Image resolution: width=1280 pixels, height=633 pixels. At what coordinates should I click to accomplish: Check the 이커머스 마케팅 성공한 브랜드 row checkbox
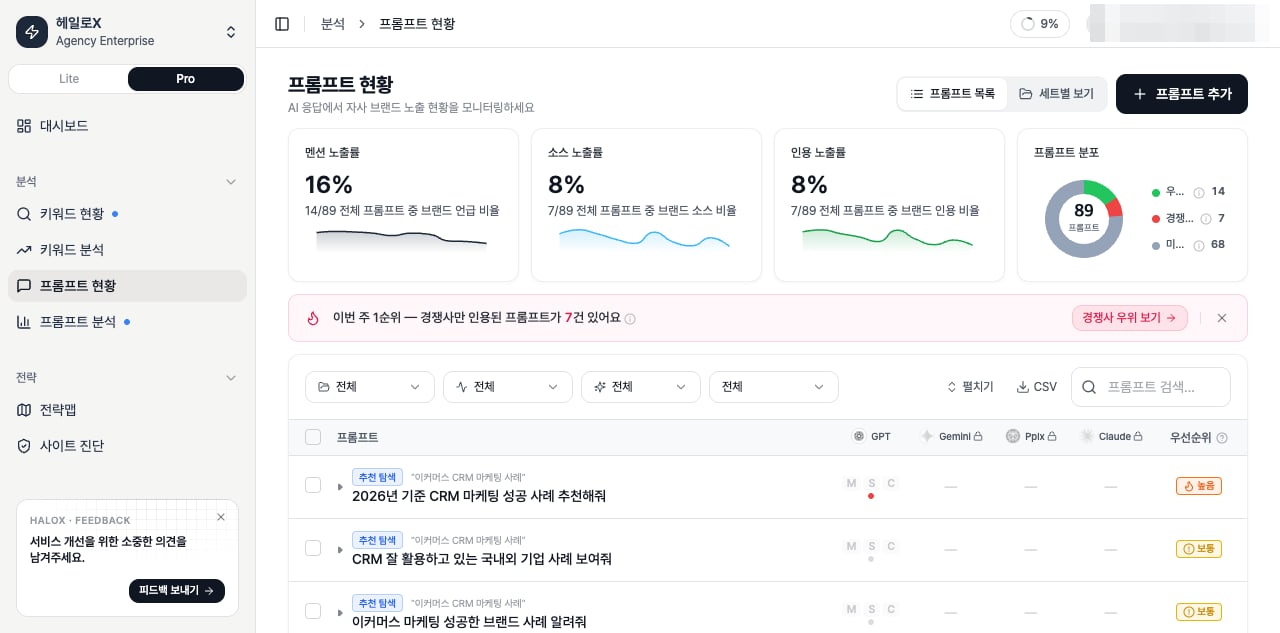point(313,611)
